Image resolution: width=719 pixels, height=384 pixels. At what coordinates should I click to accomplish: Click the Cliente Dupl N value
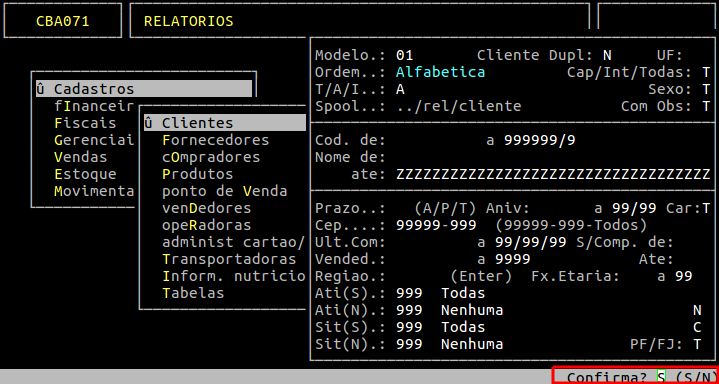tap(607, 56)
